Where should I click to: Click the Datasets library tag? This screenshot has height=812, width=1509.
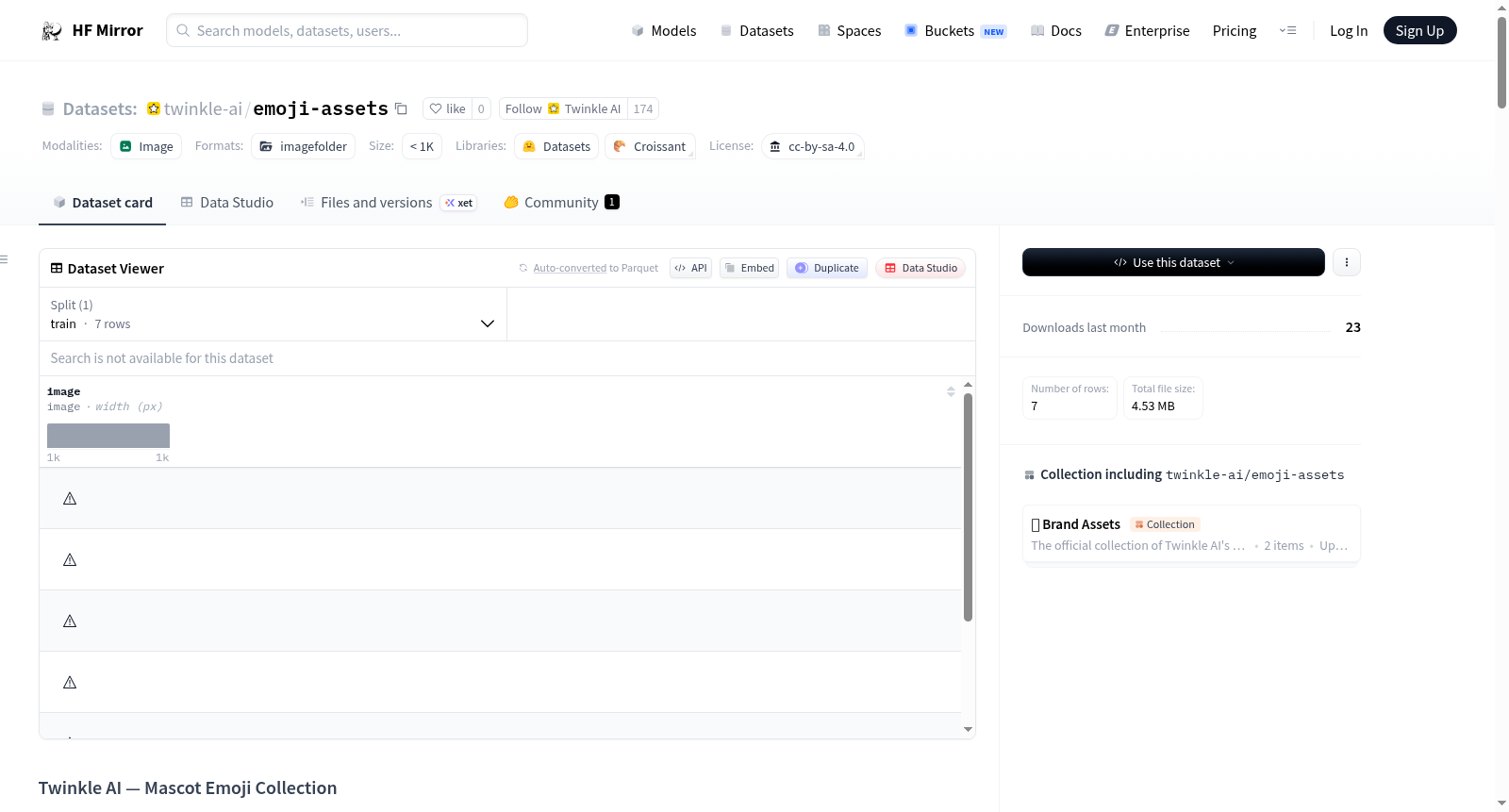coord(556,146)
